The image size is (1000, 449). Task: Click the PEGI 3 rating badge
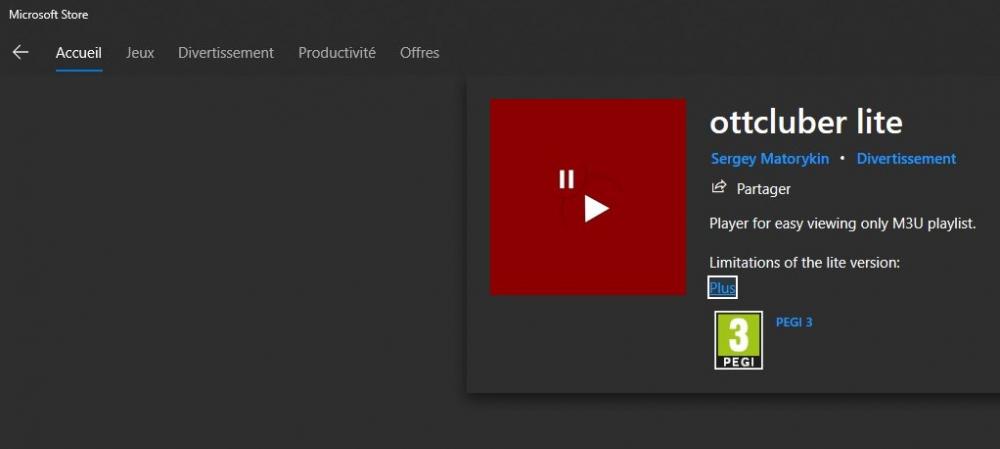(x=739, y=340)
